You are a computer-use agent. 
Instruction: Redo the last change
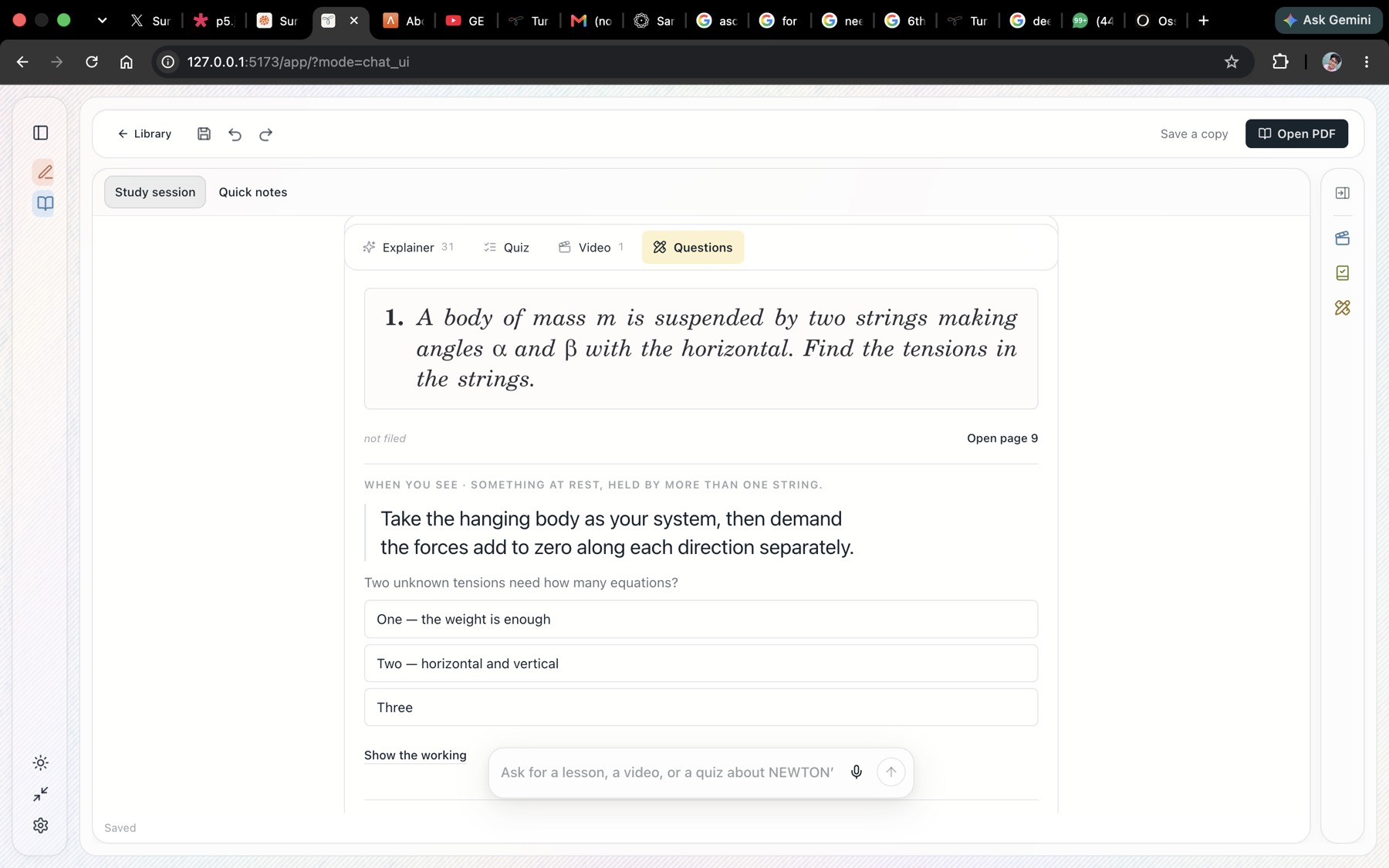(265, 134)
